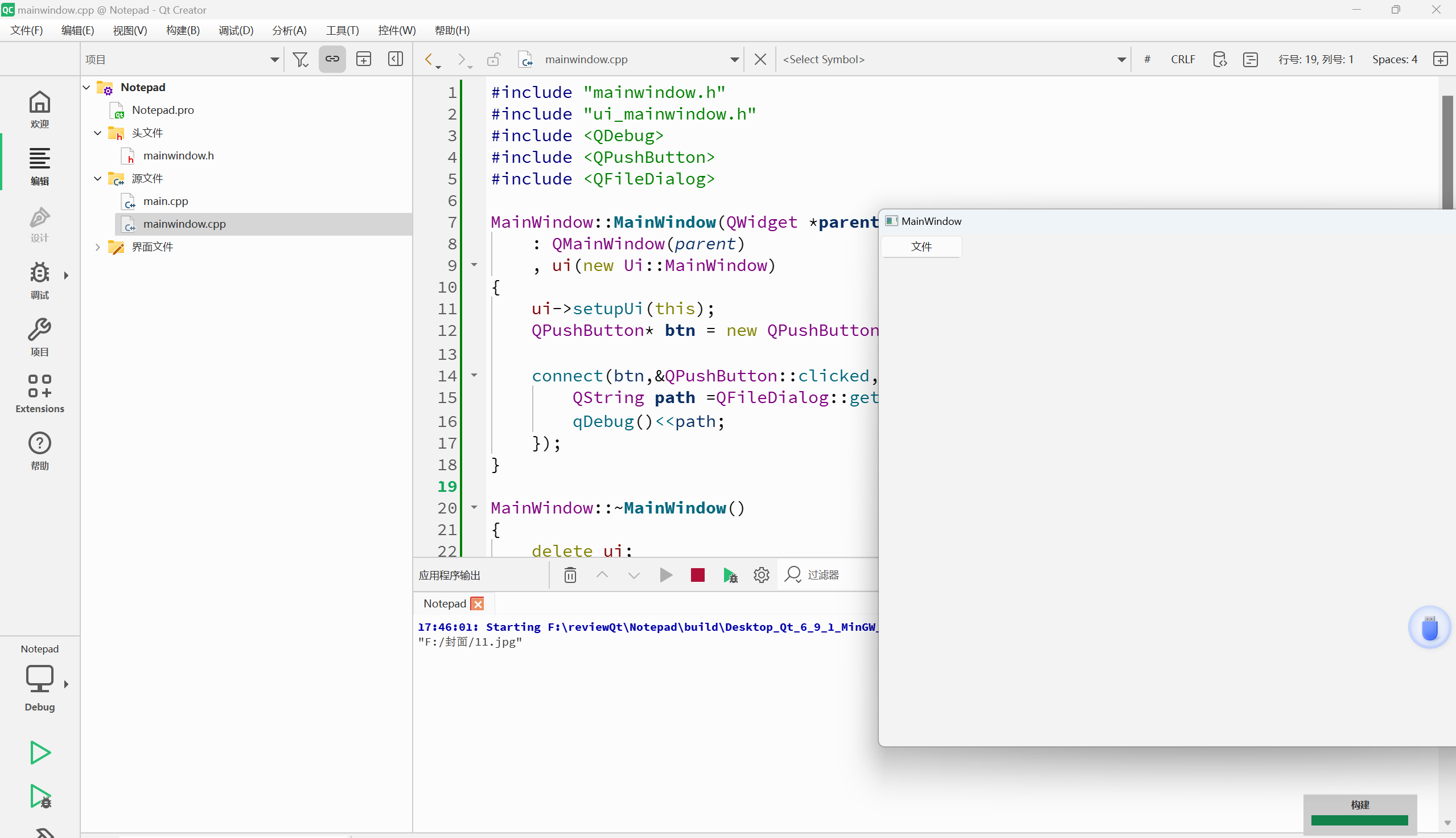1456x838 pixels.
Task: Open line and column indicator 19, 1
Action: 1315,59
